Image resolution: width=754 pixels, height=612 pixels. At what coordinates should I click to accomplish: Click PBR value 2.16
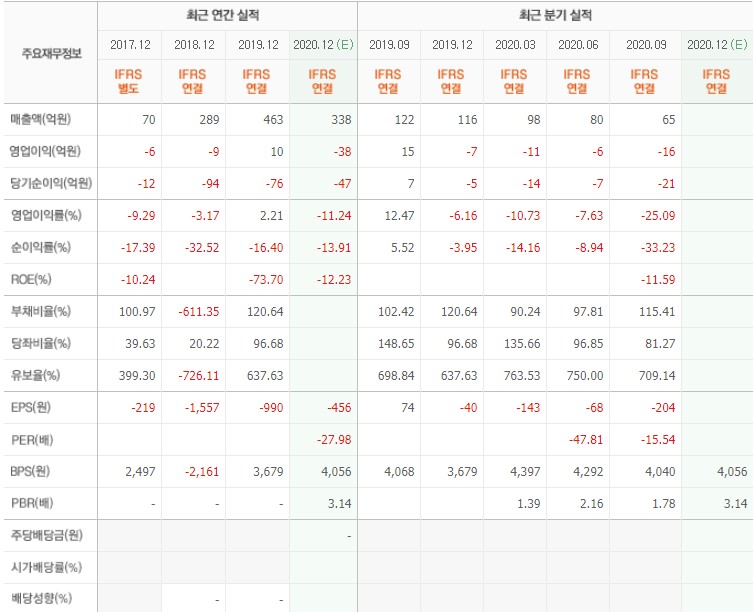coord(591,504)
